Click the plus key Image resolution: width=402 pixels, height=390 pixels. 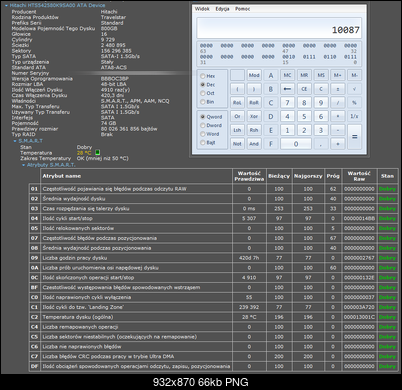[x=338, y=144]
